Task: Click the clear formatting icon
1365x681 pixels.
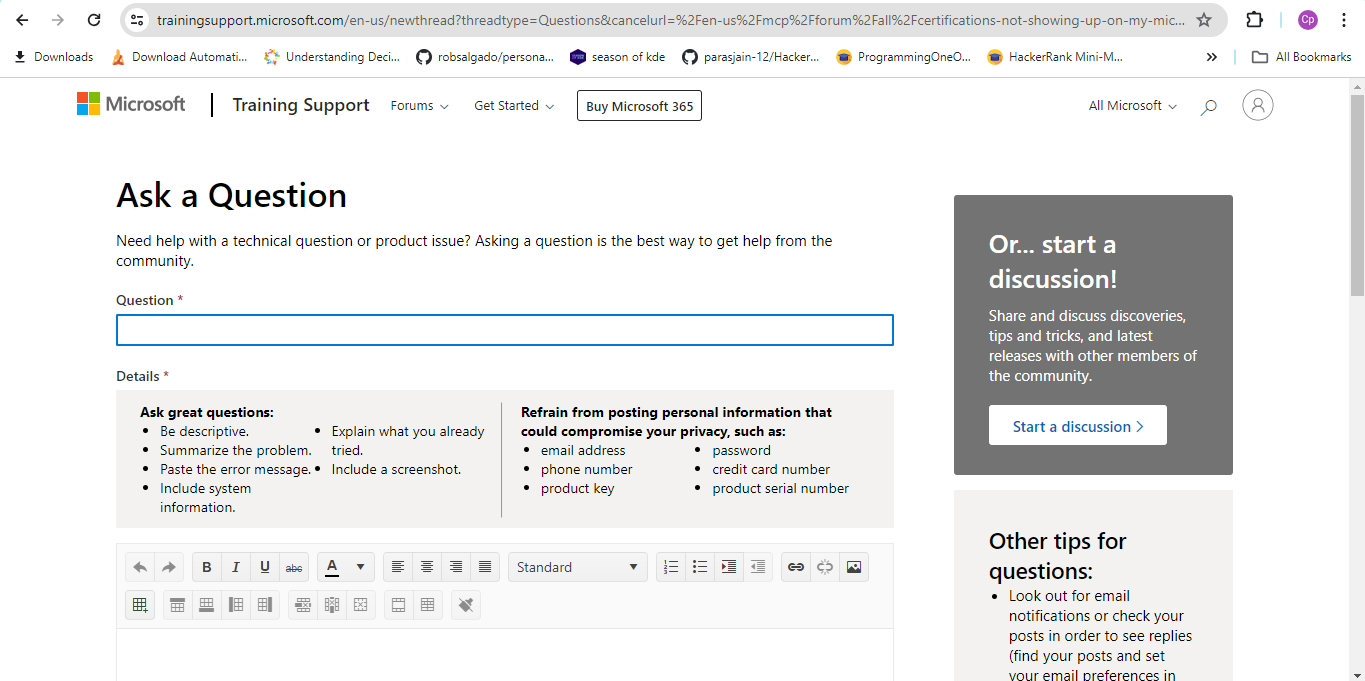Action: 466,605
